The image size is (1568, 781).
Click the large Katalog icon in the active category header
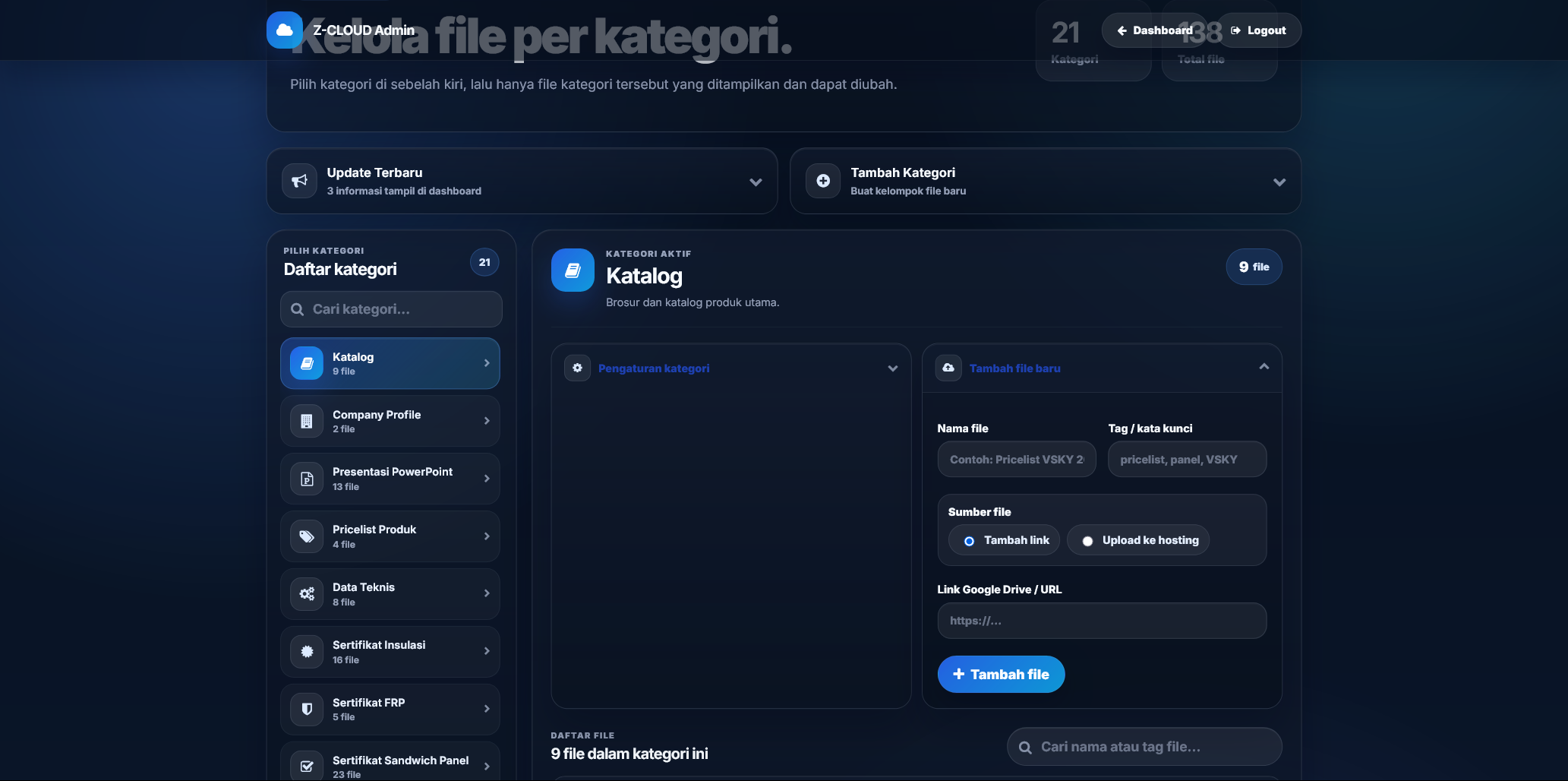click(573, 270)
